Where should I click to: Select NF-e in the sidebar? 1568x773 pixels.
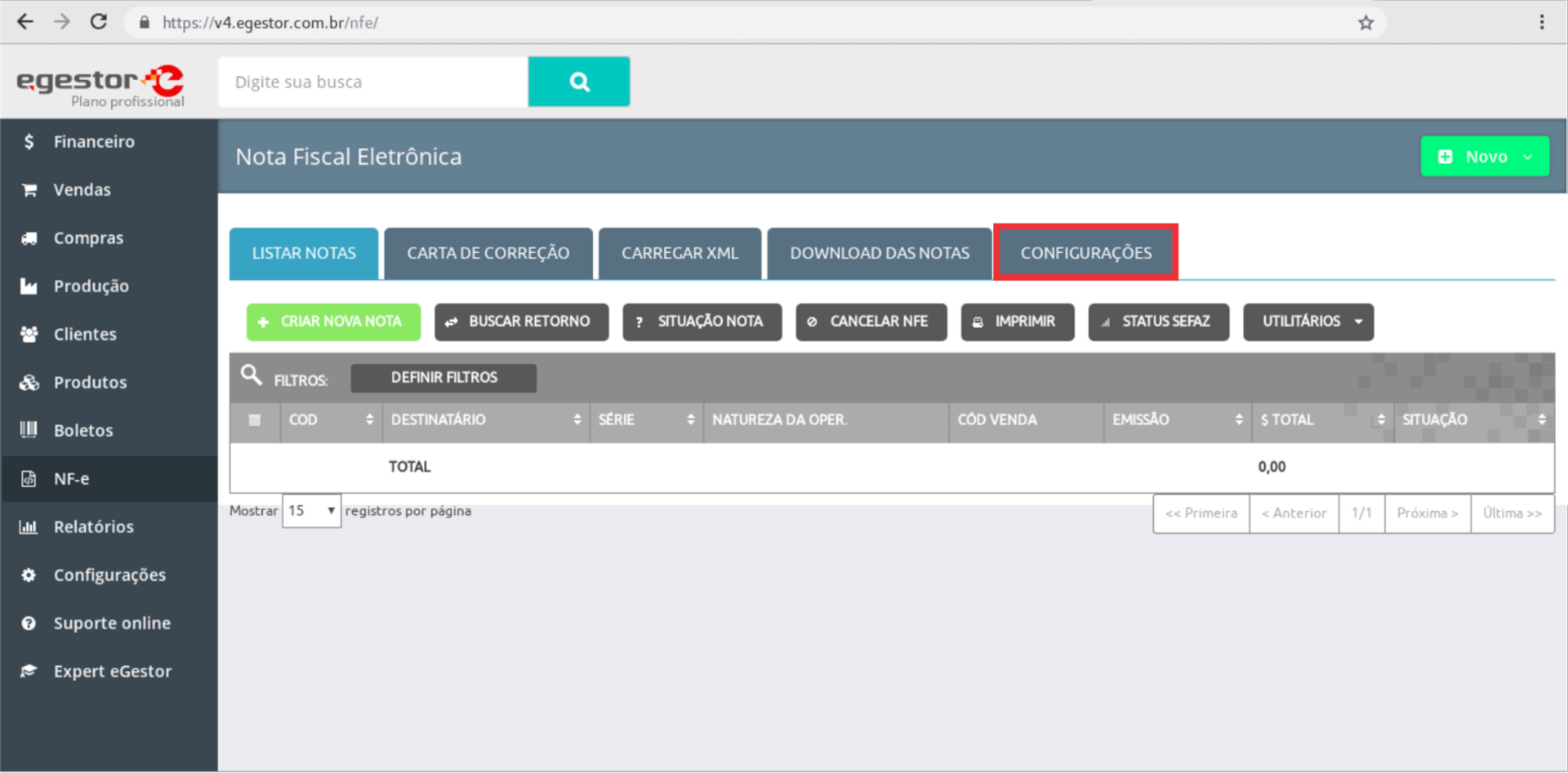point(109,479)
